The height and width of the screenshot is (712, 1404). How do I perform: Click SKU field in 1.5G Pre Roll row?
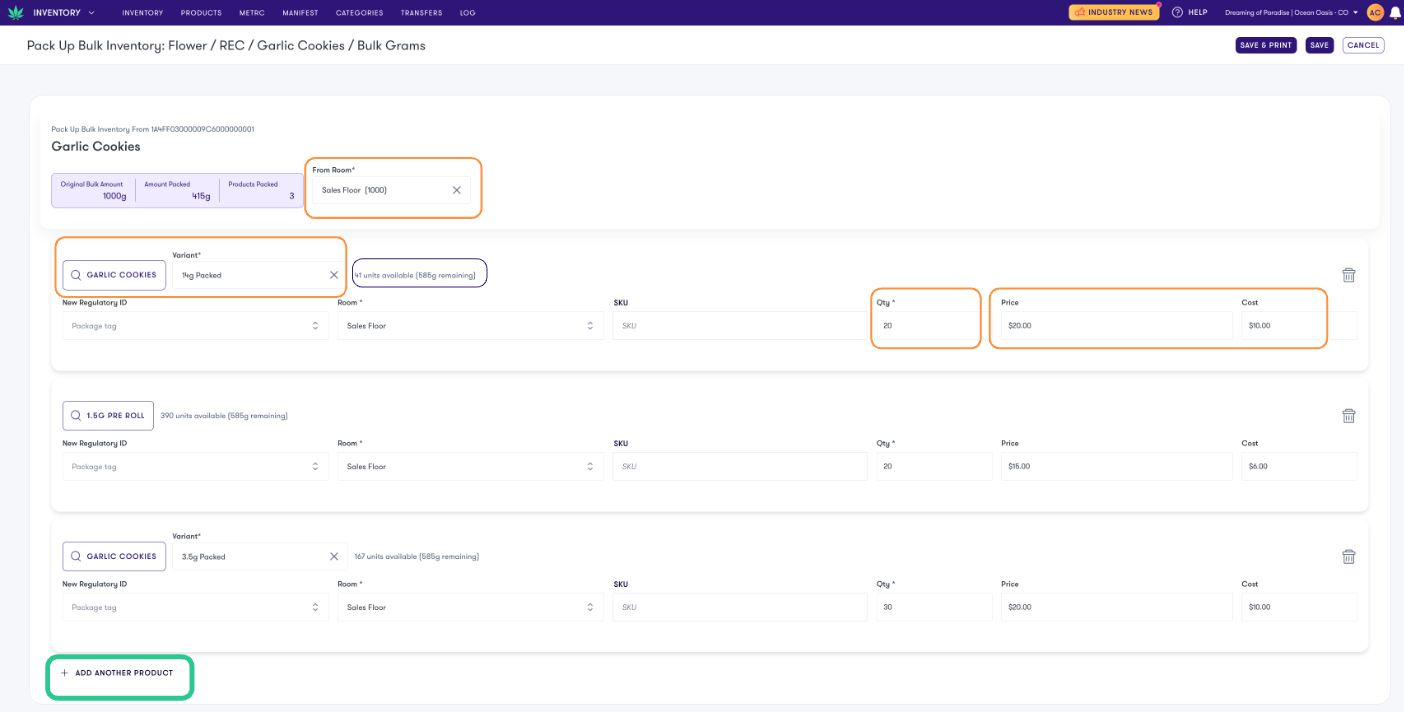[x=740, y=466]
